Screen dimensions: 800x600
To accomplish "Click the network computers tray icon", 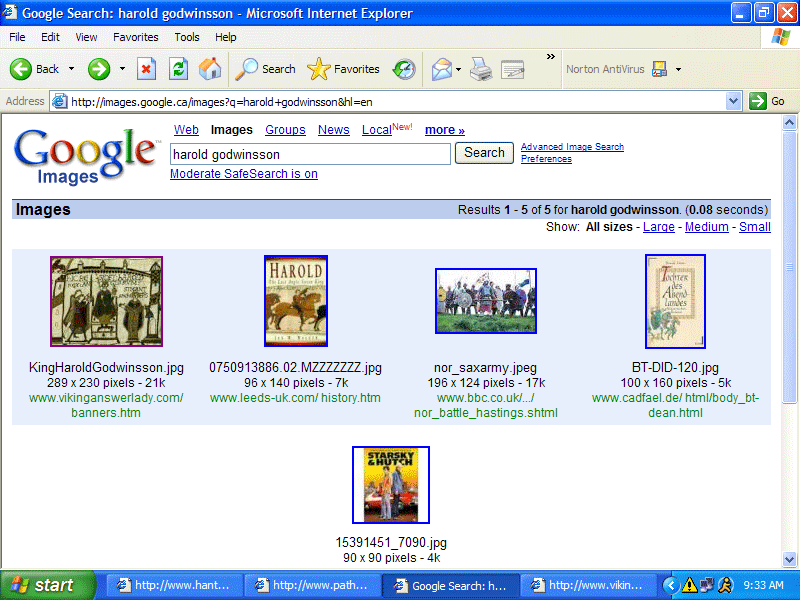I will [x=707, y=585].
